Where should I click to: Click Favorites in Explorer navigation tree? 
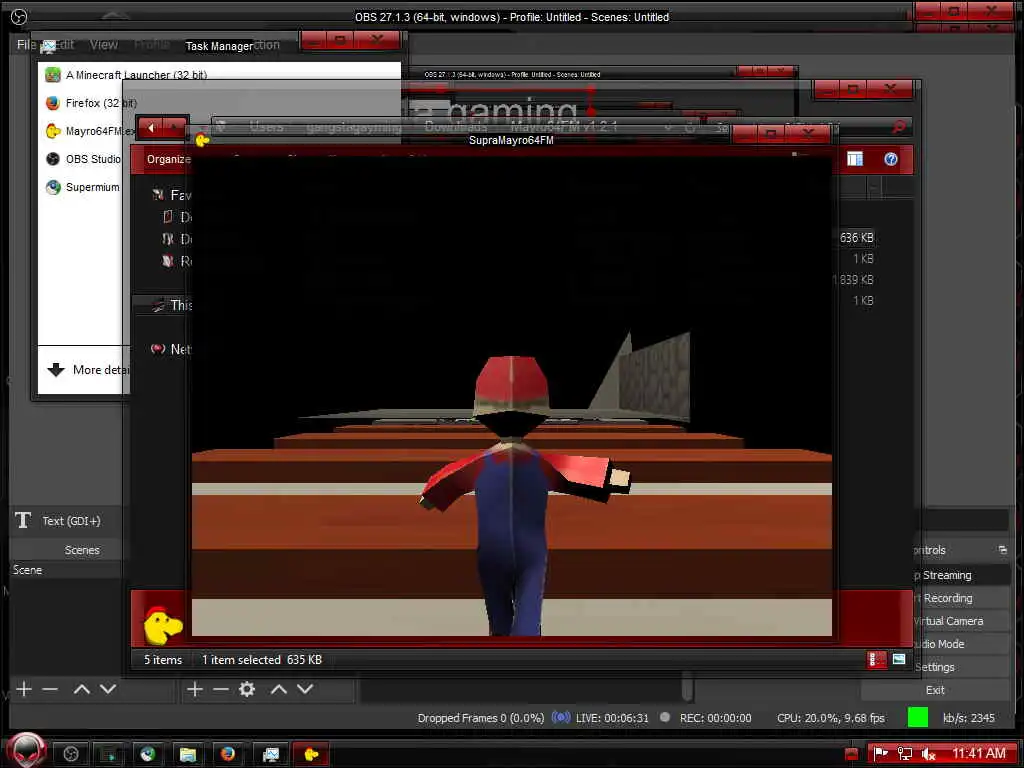coord(172,195)
